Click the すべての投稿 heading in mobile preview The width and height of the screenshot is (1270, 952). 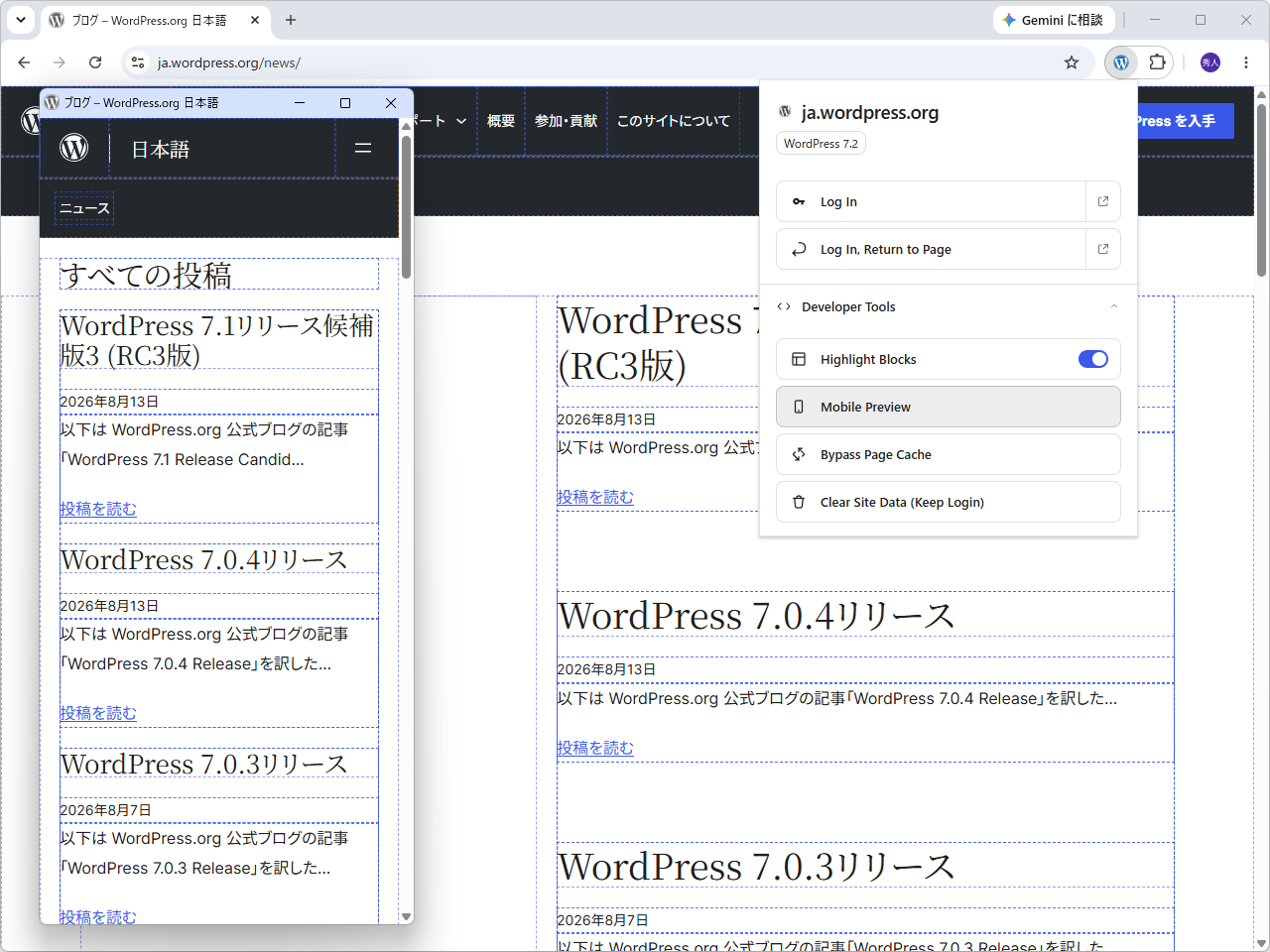pos(146,275)
